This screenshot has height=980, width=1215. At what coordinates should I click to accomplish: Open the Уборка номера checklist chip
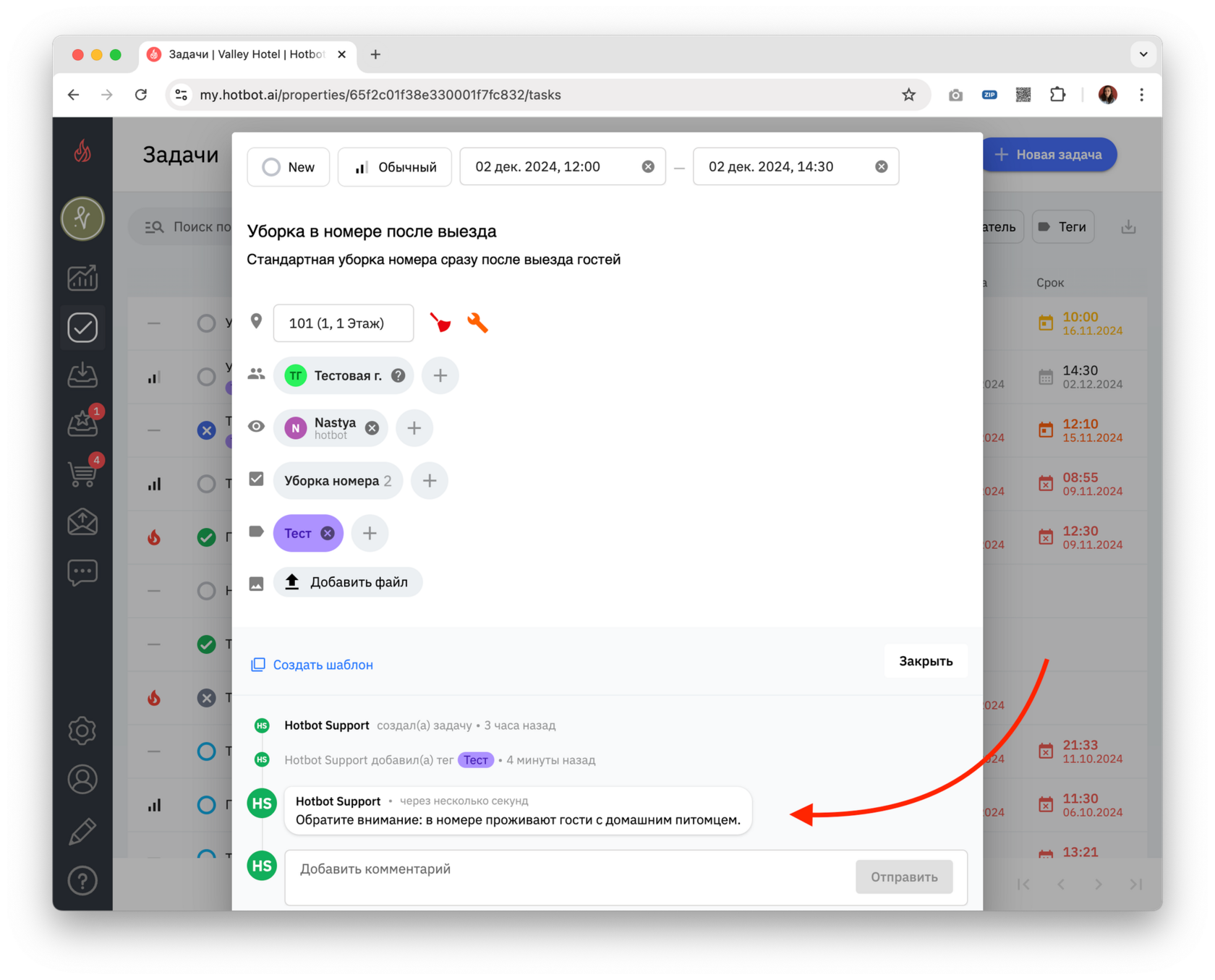pyautogui.click(x=338, y=481)
